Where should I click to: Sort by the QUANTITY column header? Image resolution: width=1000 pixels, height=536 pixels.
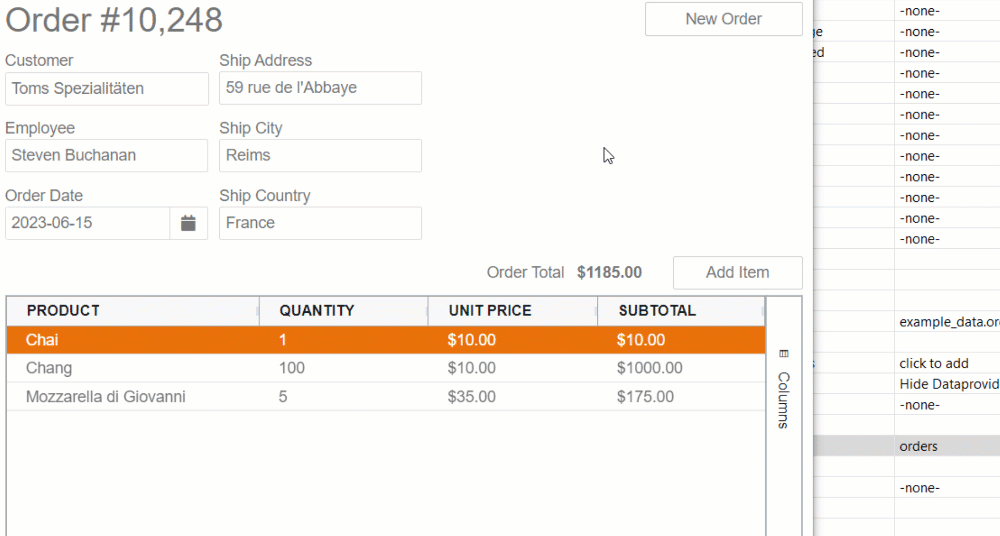click(x=316, y=311)
